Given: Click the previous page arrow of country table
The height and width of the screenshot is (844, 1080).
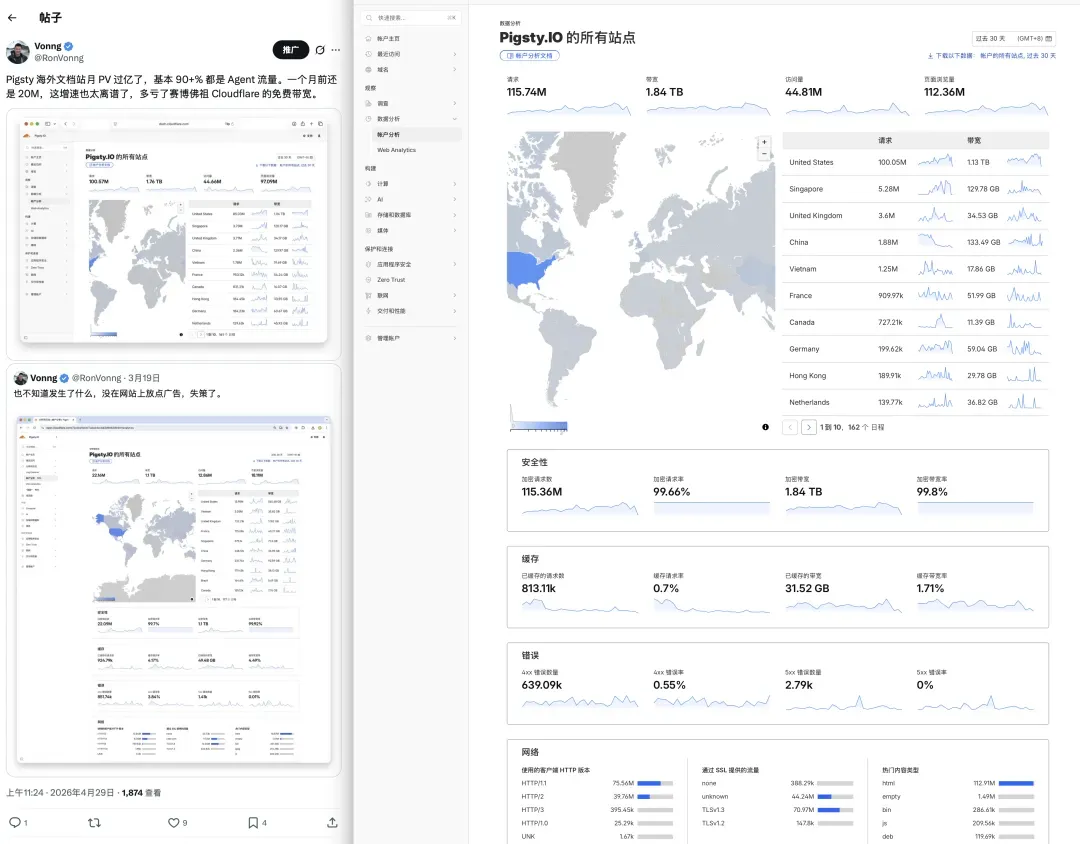Looking at the screenshot, I should click(x=790, y=427).
